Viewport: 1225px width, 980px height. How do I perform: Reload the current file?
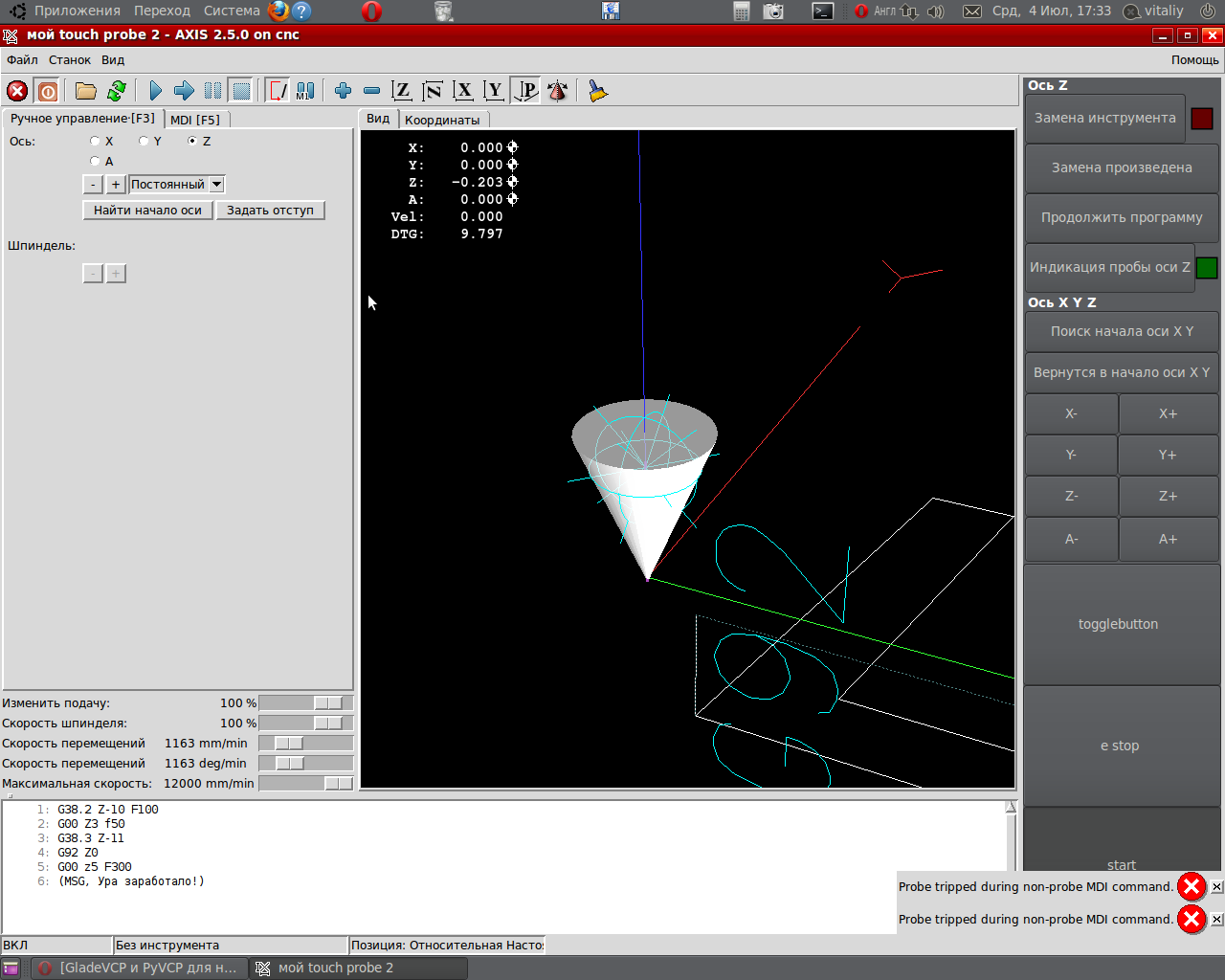[117, 91]
